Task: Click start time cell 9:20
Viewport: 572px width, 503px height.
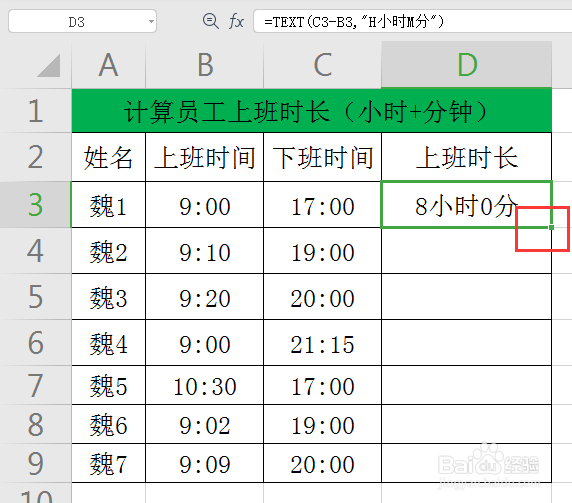Action: point(204,297)
